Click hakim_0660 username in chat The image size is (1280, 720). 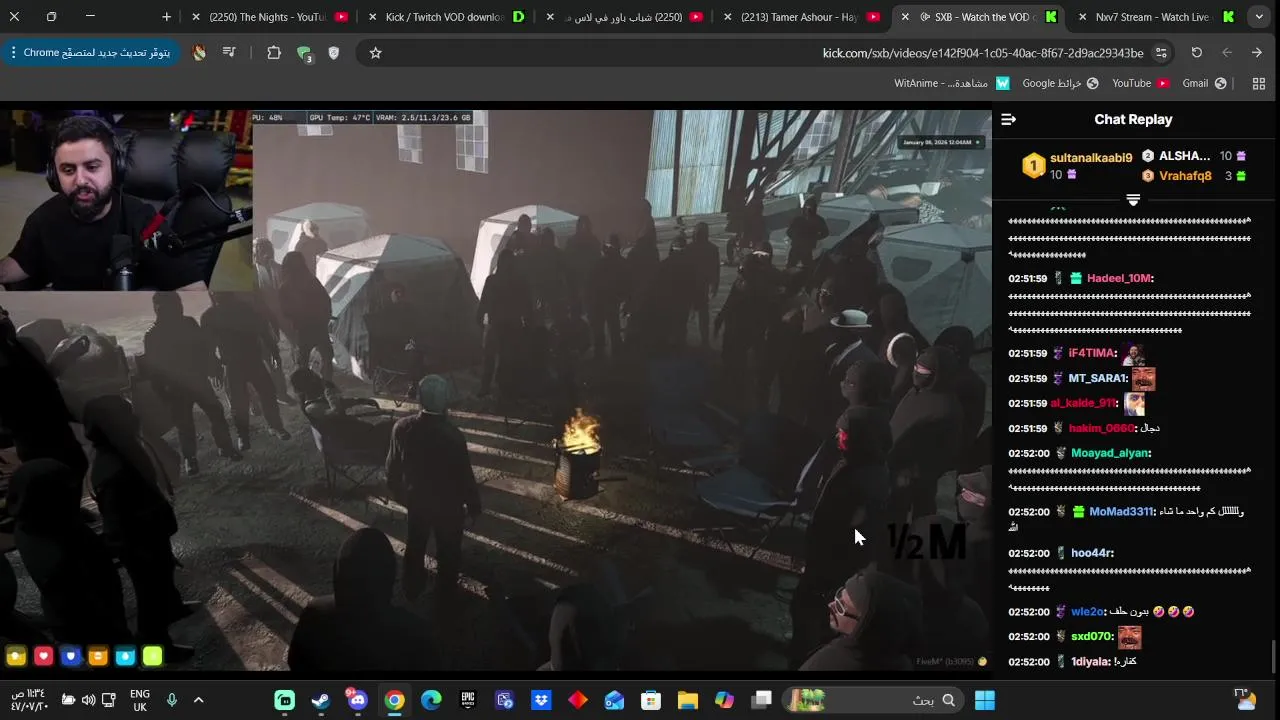tap(1101, 429)
